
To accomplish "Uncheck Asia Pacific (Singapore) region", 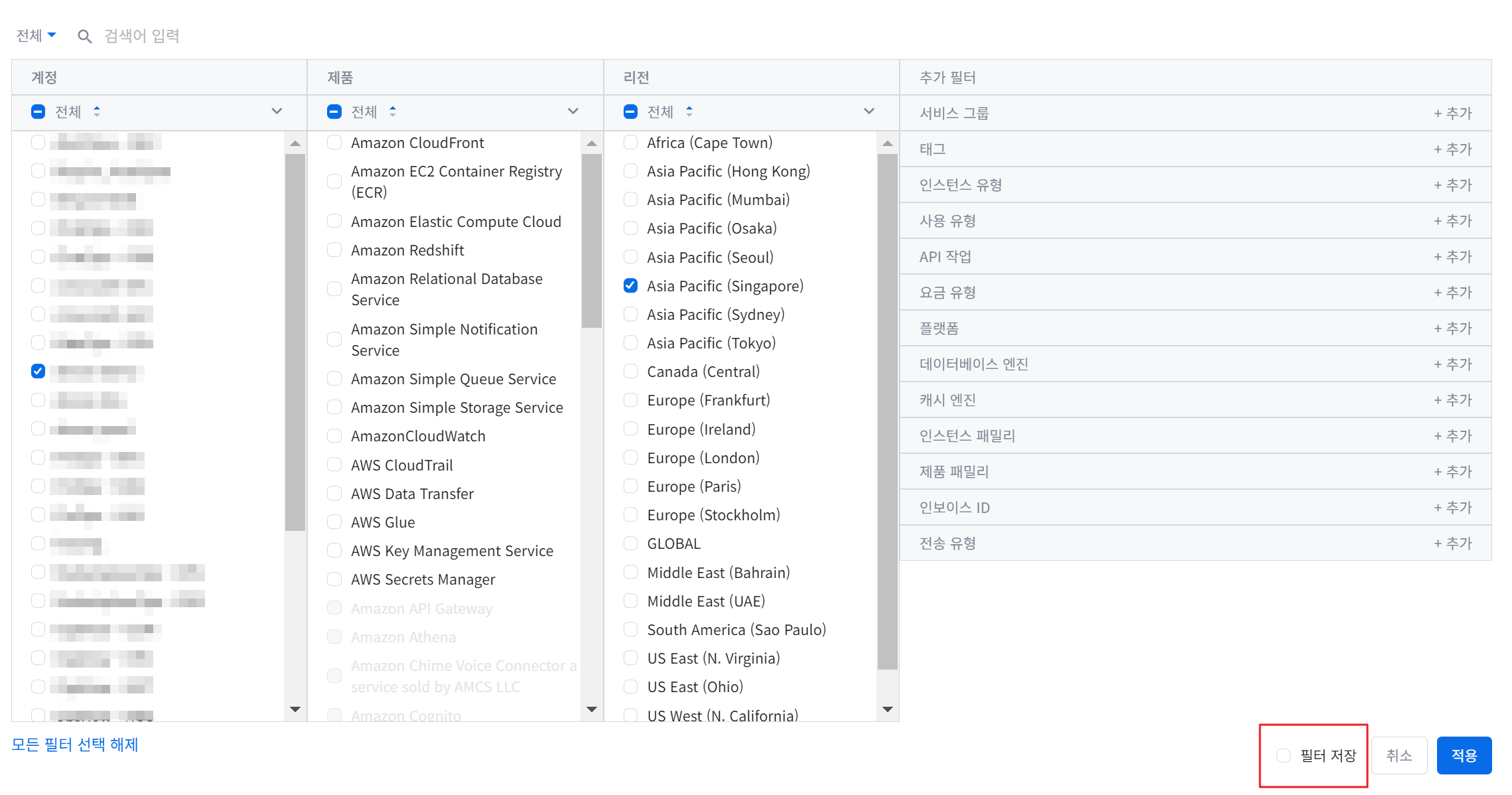I will (630, 286).
